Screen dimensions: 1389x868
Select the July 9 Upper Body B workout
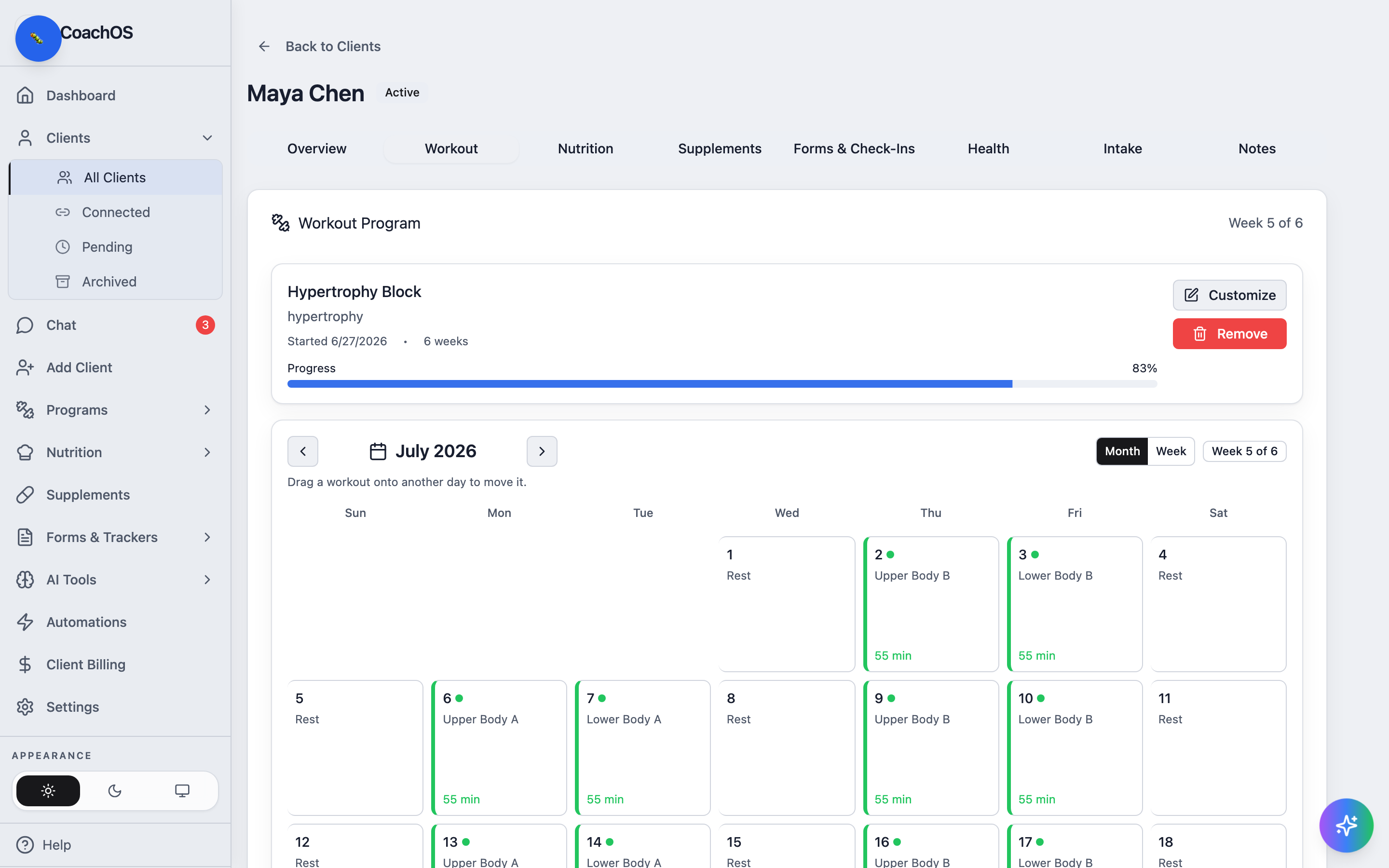[931, 747]
